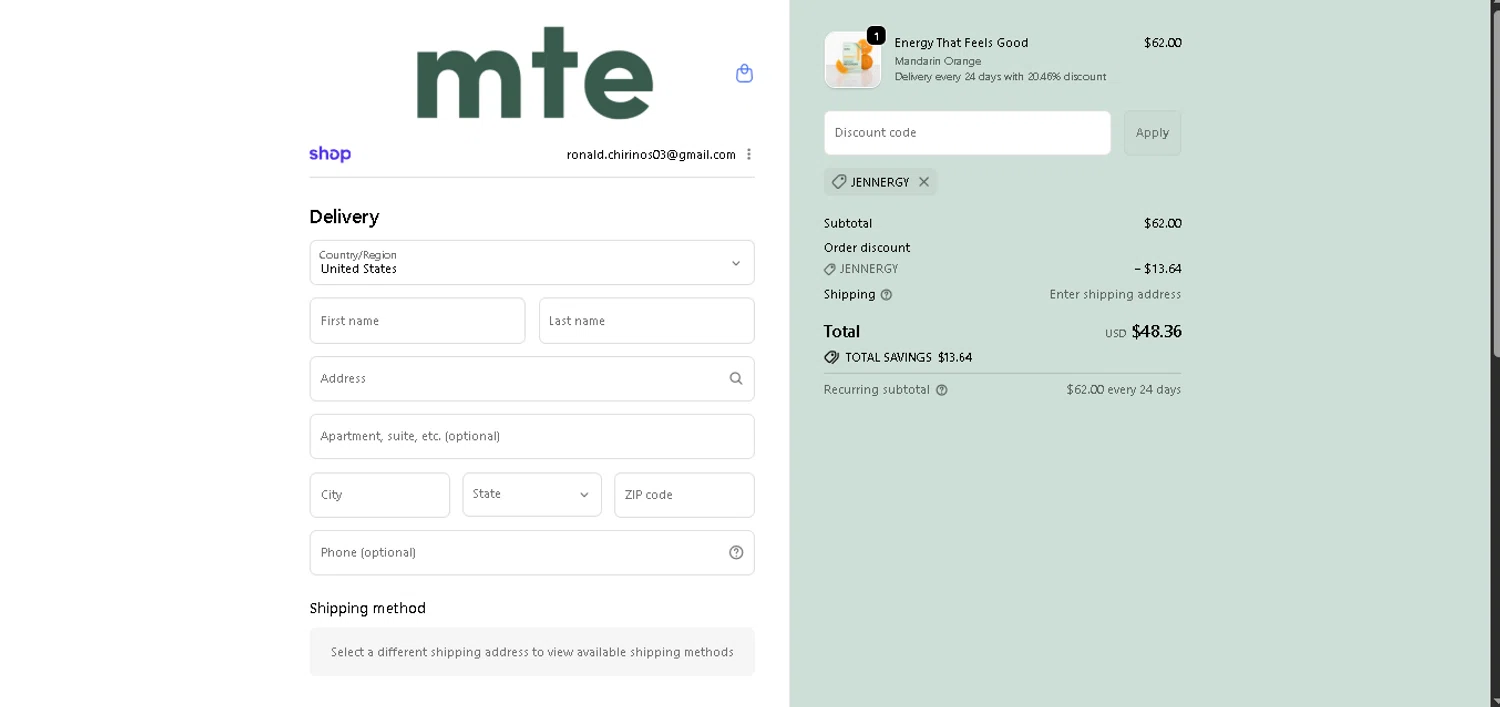
Task: Remove the JENNERGY discount code
Action: tap(924, 182)
